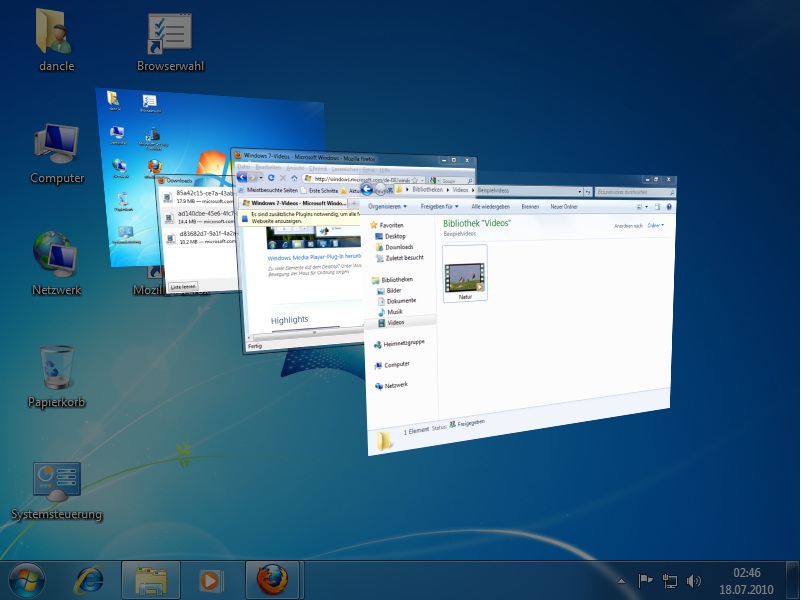
Task: Select Videos in the Bibliotheken tree
Action: 394,322
